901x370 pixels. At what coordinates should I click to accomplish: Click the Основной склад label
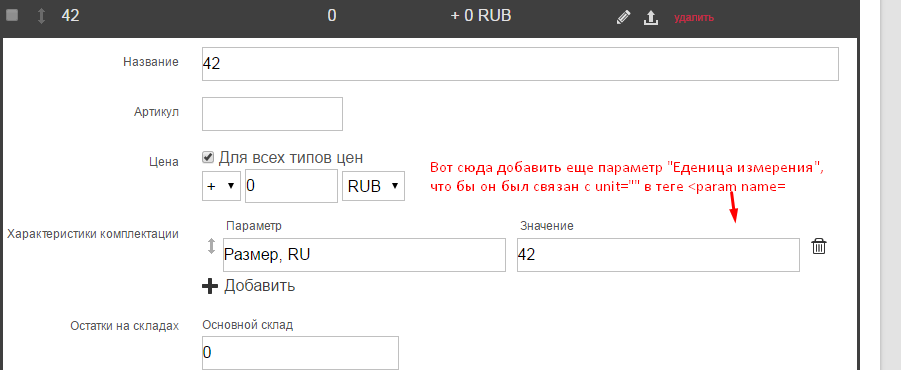[248, 325]
